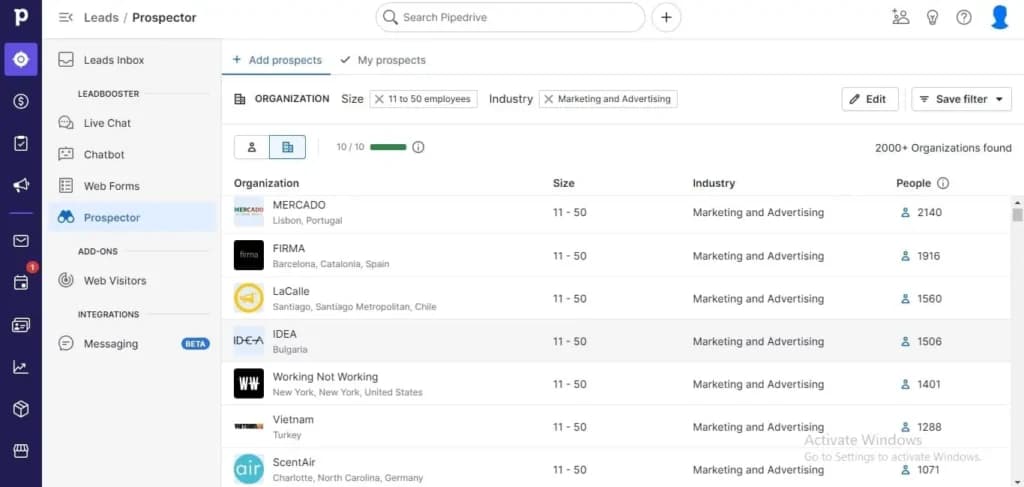Click the LaCalle logo thumbnail

coord(249,298)
